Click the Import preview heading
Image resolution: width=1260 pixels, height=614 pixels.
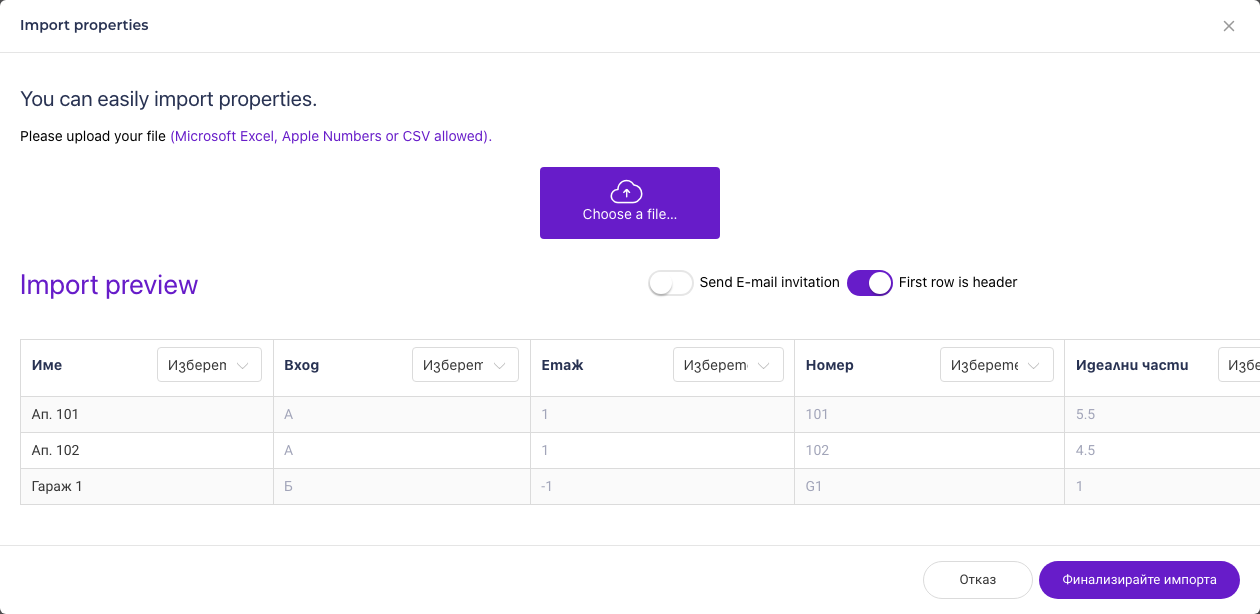point(109,285)
